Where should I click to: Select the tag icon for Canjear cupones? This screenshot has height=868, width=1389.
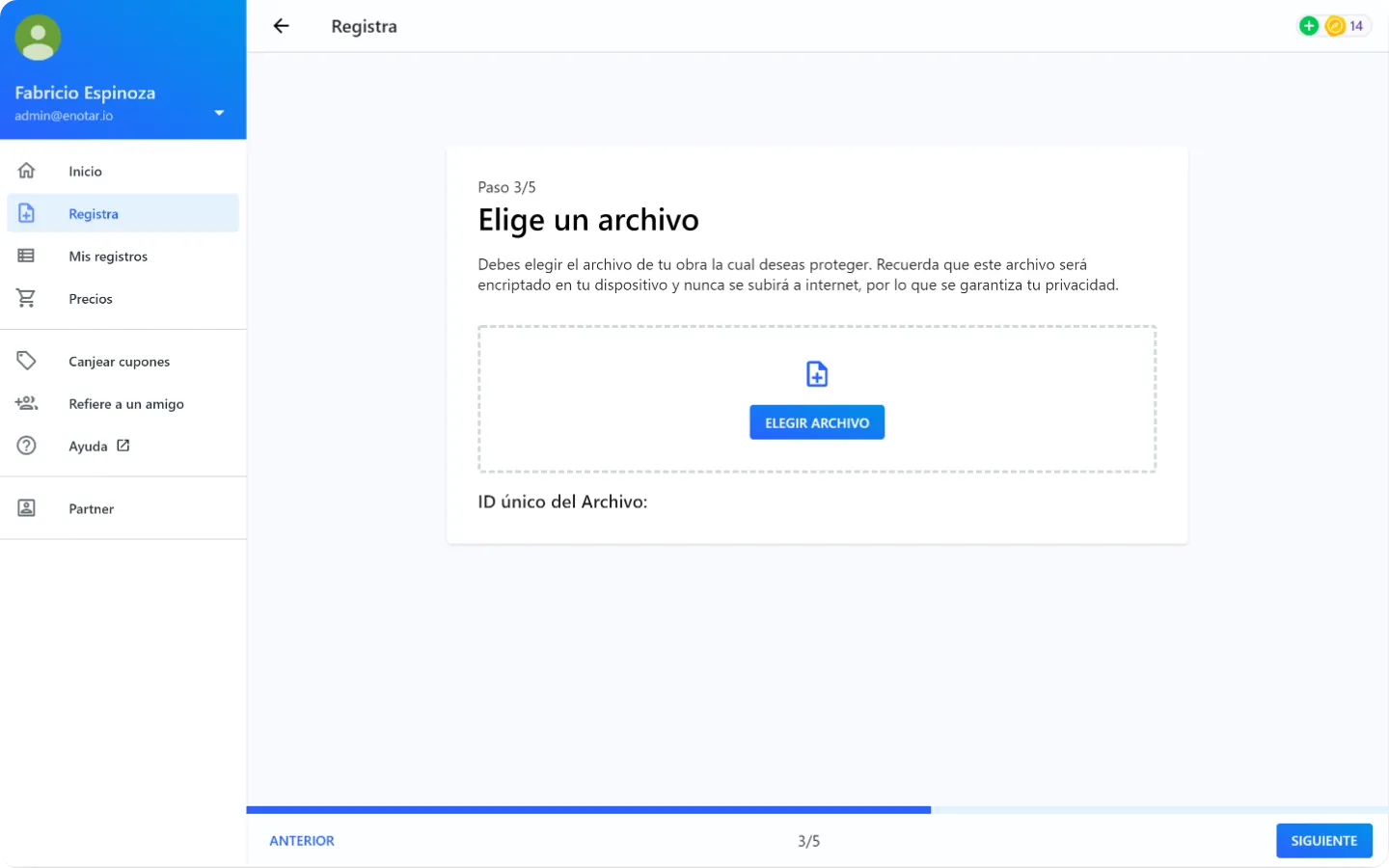pyautogui.click(x=26, y=361)
